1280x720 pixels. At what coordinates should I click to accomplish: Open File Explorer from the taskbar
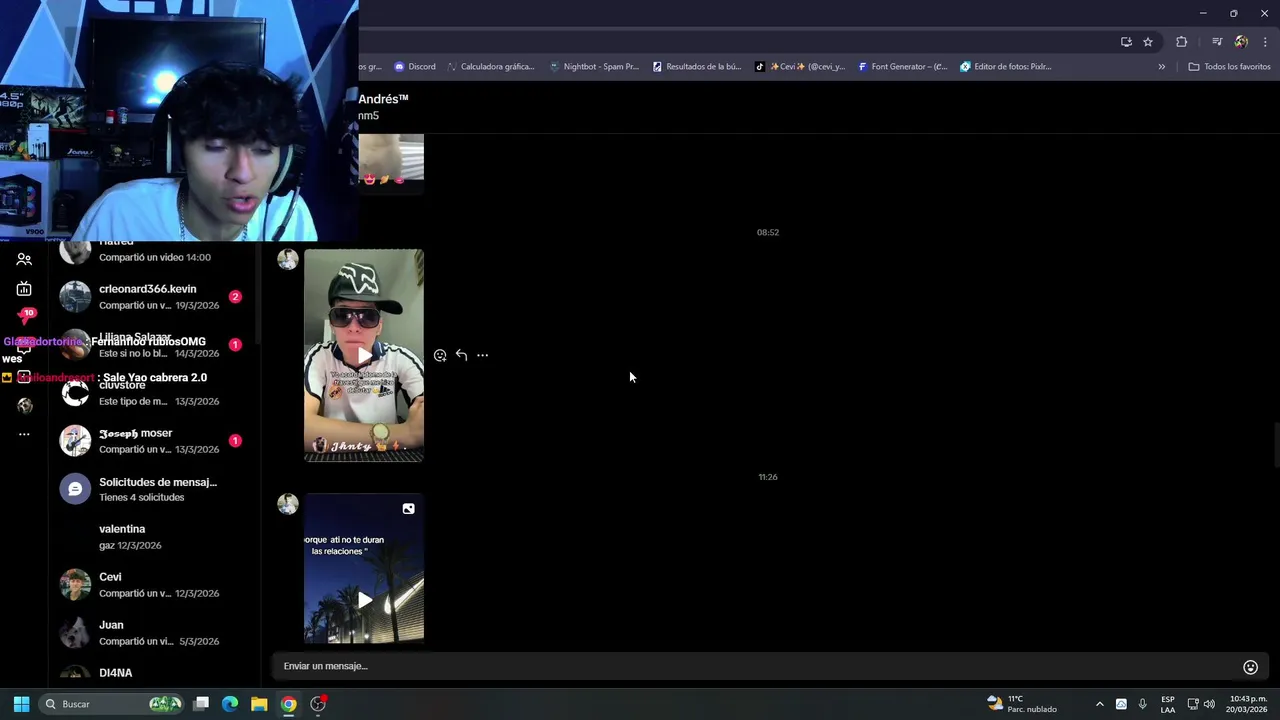[x=259, y=704]
